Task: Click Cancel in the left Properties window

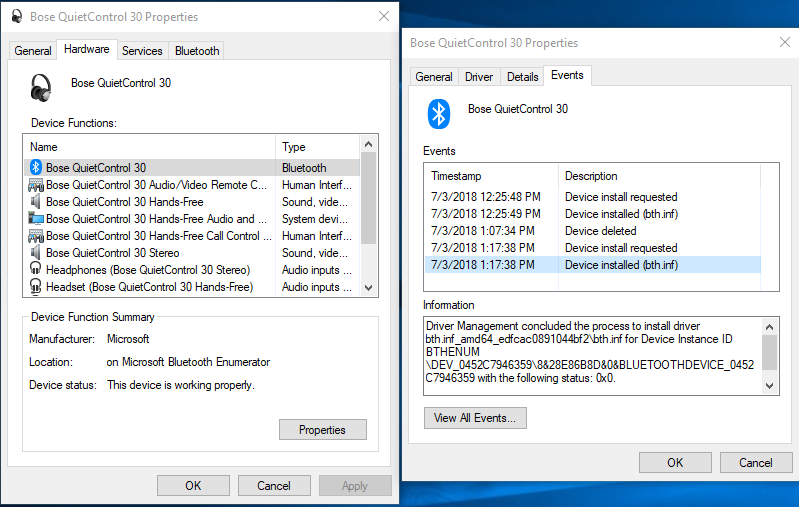Action: click(274, 486)
